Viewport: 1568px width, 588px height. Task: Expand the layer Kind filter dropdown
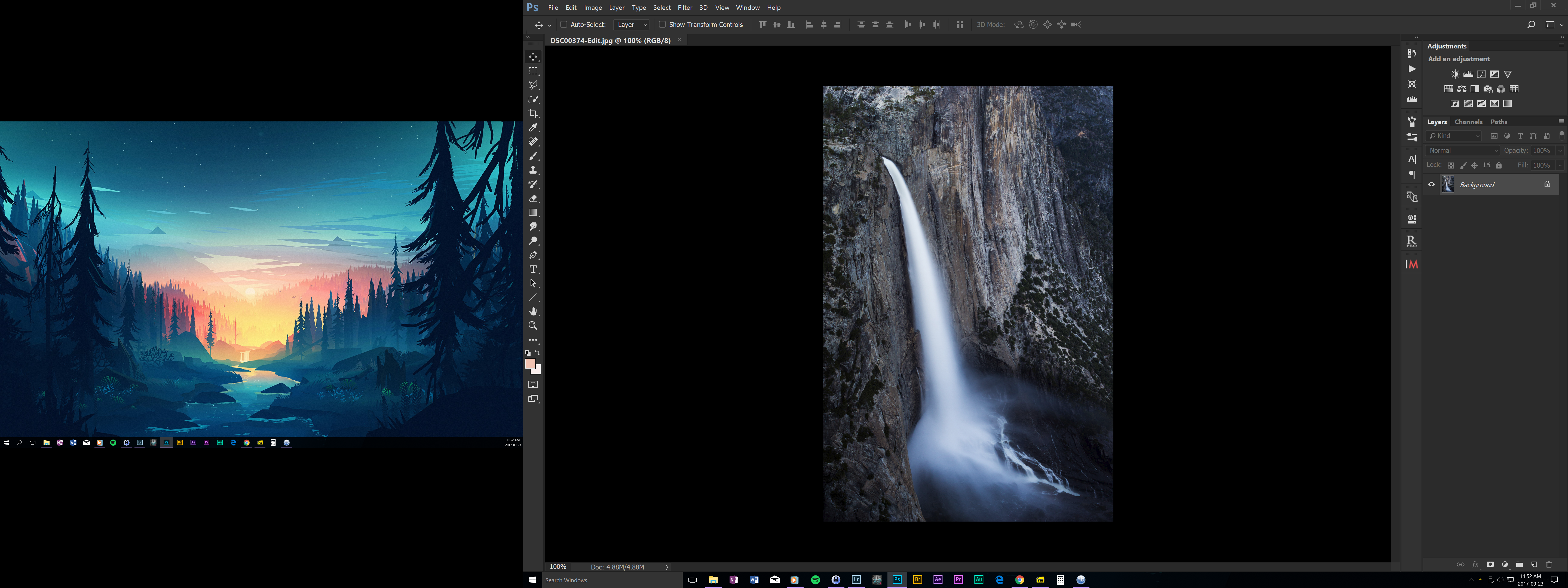pos(1454,136)
